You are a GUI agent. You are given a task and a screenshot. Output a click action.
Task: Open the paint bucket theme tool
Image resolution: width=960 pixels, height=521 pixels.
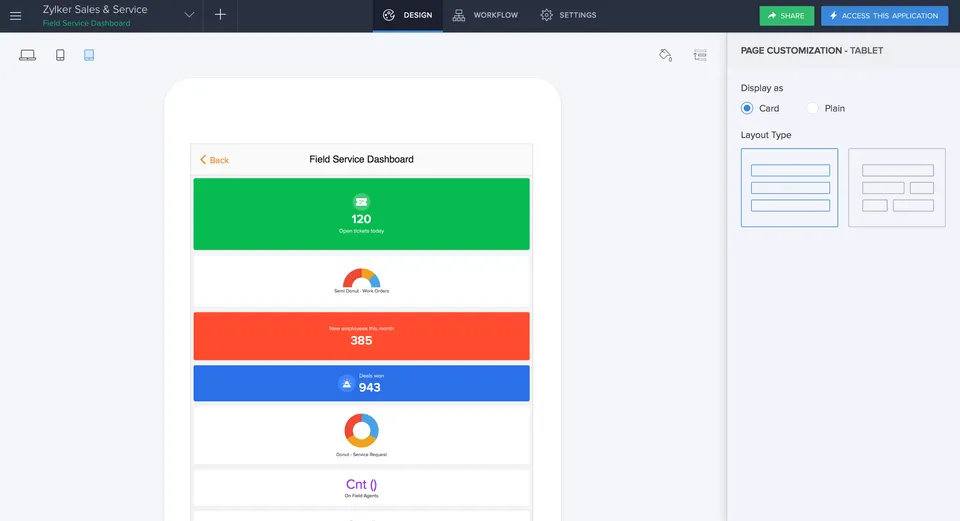point(666,55)
